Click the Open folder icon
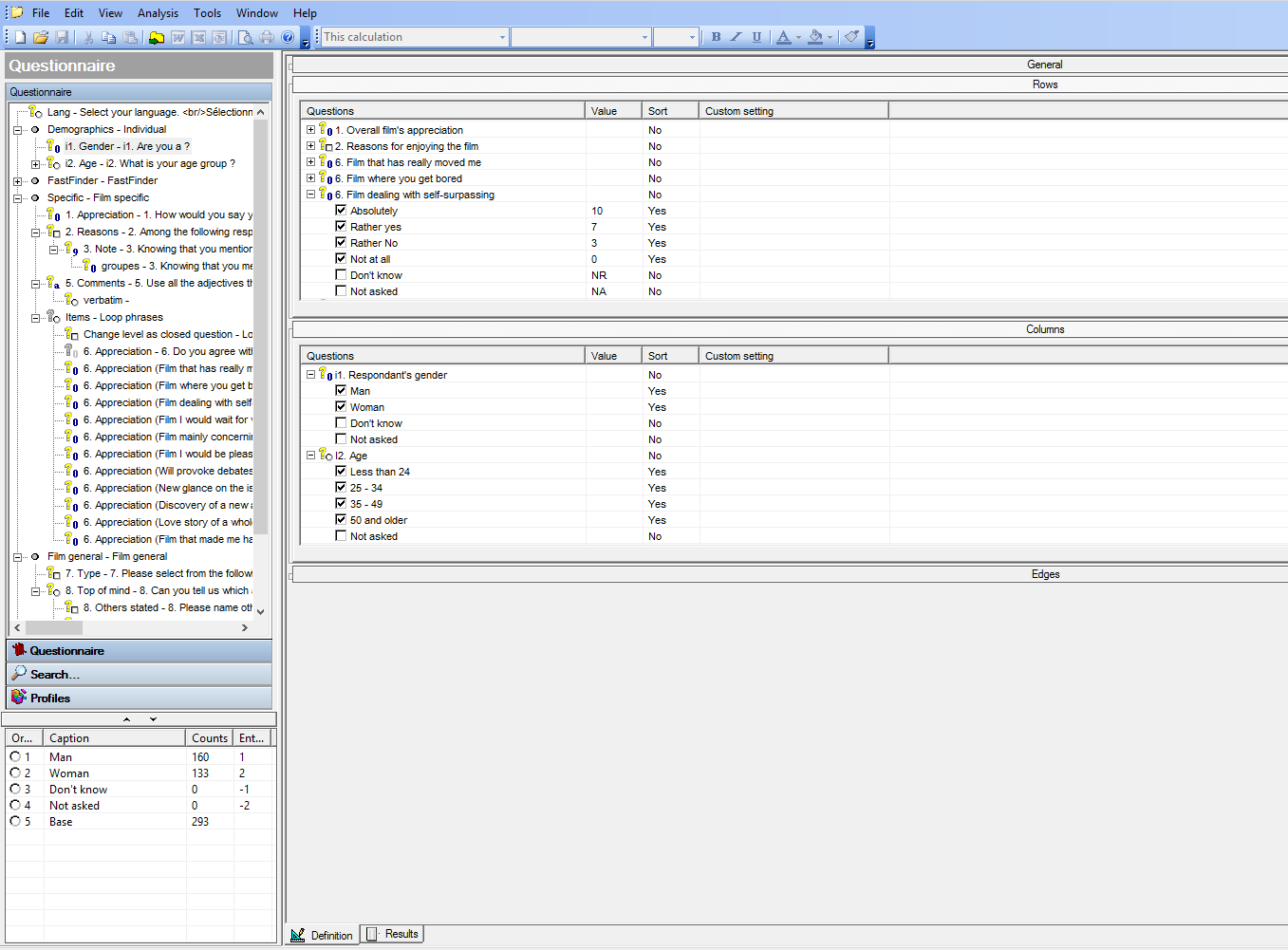The height and width of the screenshot is (950, 1288). point(41,37)
